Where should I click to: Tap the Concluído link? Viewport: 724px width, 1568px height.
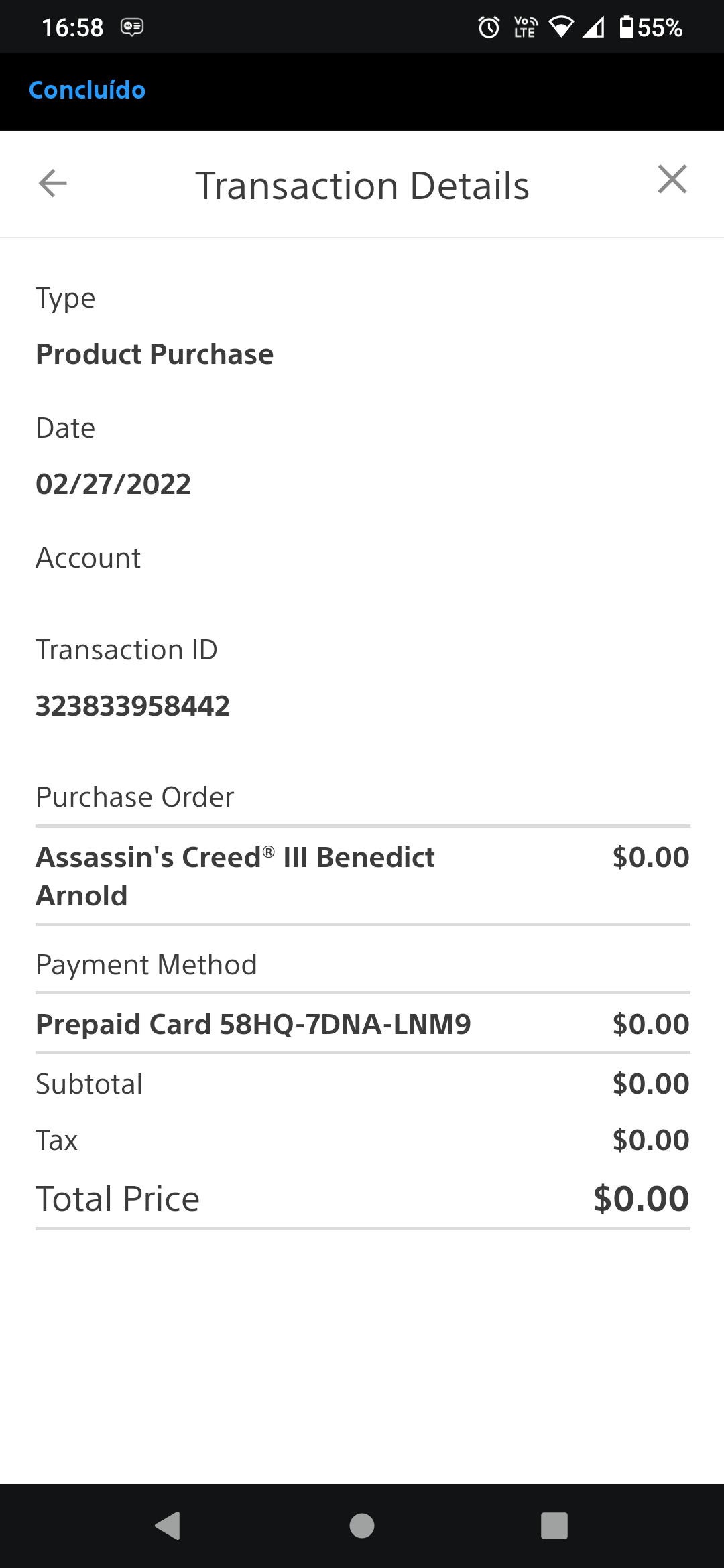click(87, 90)
